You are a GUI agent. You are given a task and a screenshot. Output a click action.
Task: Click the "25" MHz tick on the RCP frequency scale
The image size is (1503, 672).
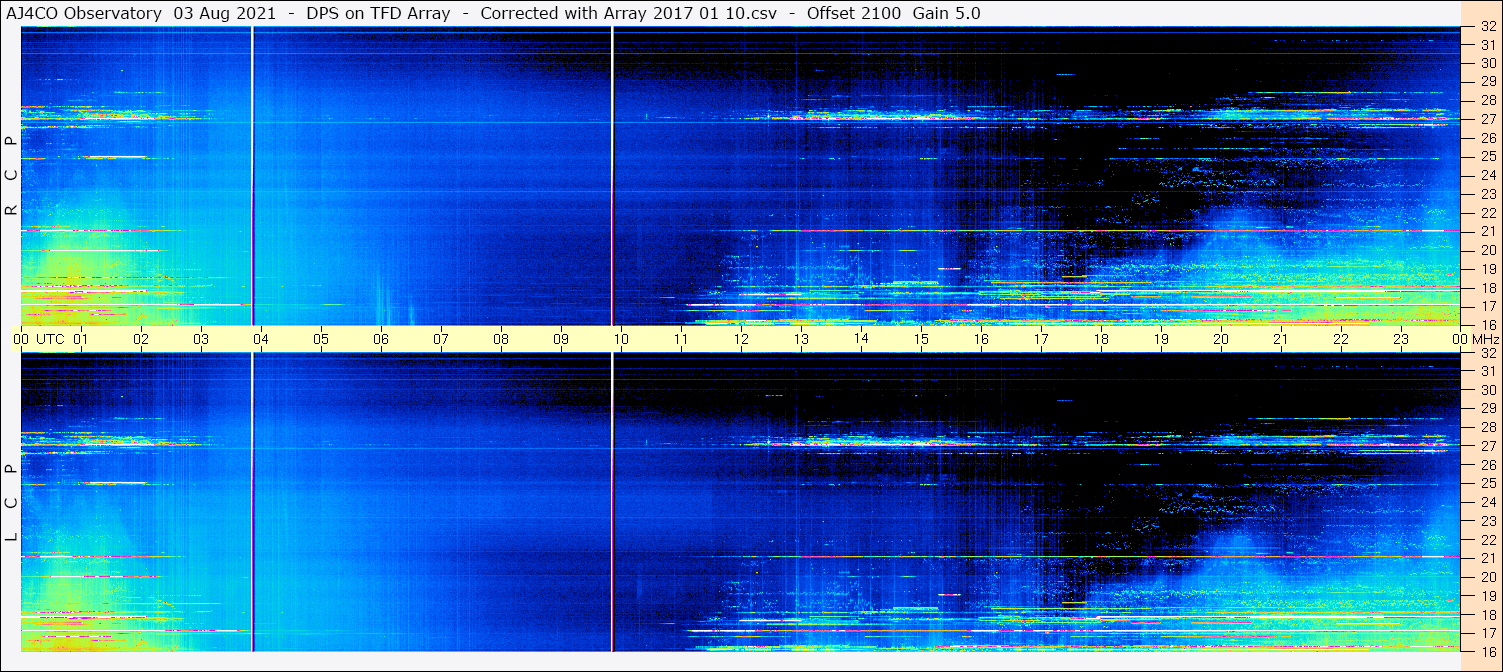[x=1487, y=157]
